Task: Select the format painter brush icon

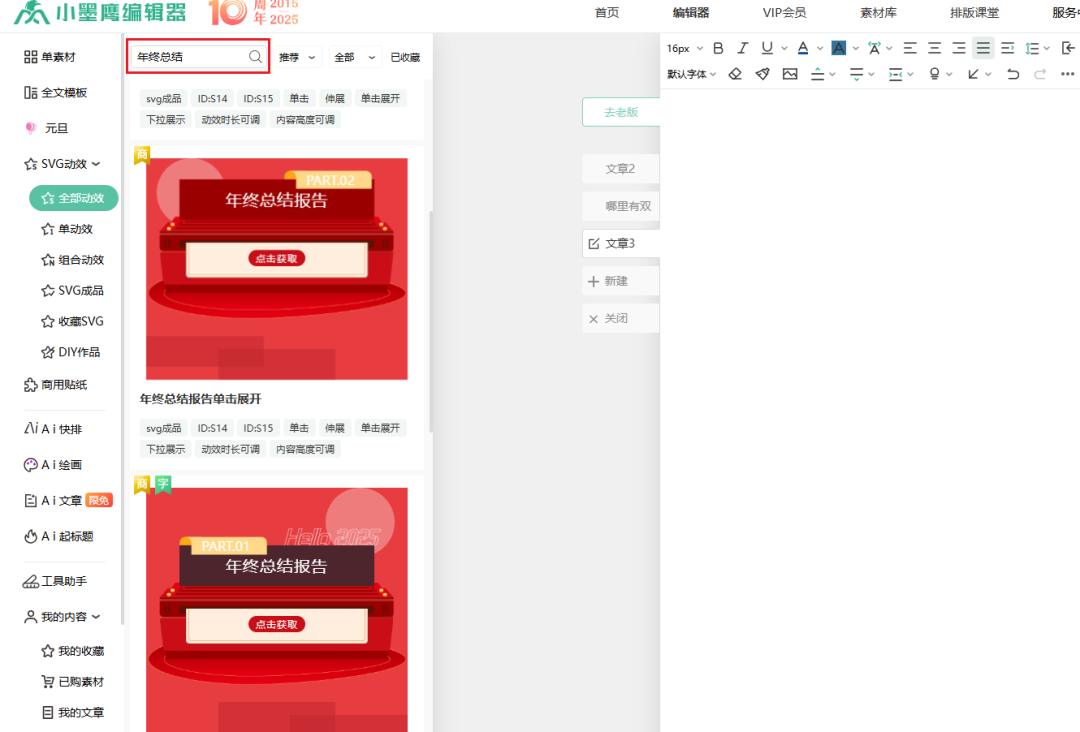Action: click(762, 74)
